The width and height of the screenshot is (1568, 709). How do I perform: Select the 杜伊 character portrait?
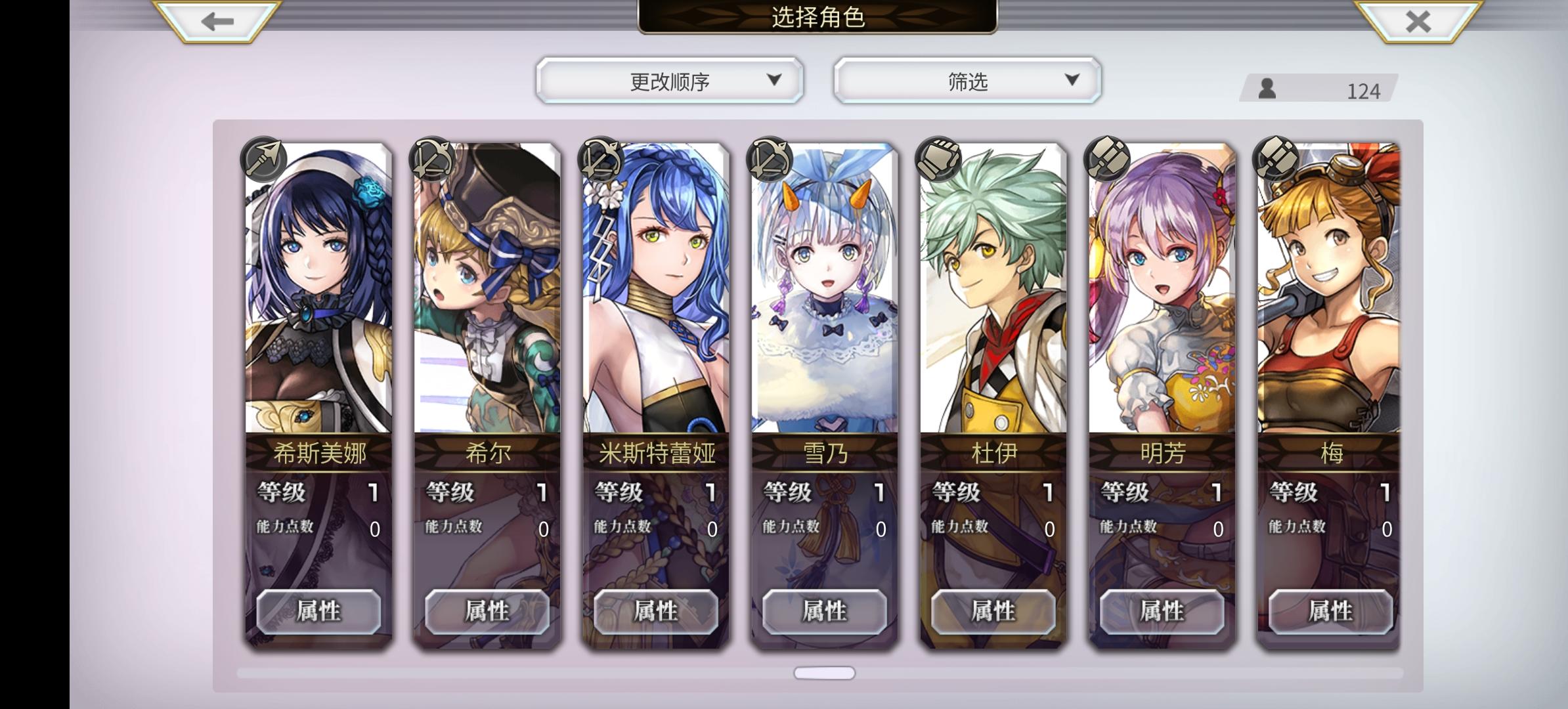coord(993,288)
